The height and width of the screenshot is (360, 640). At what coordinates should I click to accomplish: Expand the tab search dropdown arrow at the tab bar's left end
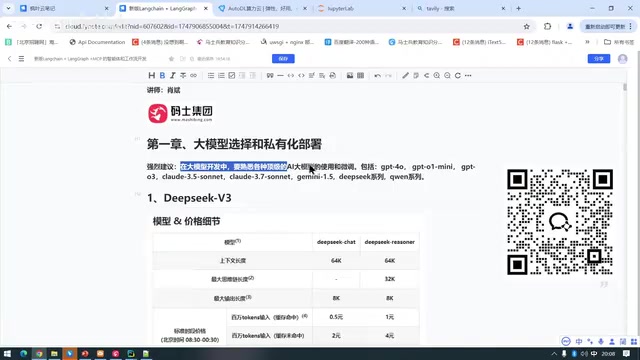[x=8, y=8]
